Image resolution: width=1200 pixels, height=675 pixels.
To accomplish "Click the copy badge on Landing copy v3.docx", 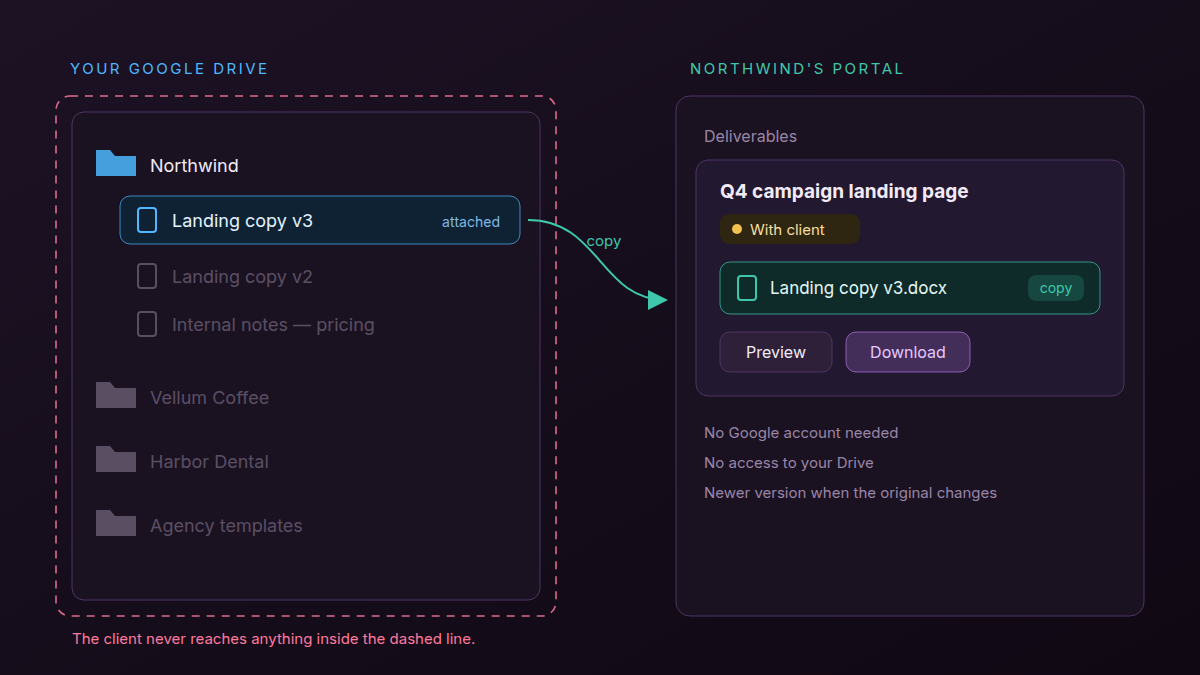I will click(1056, 288).
